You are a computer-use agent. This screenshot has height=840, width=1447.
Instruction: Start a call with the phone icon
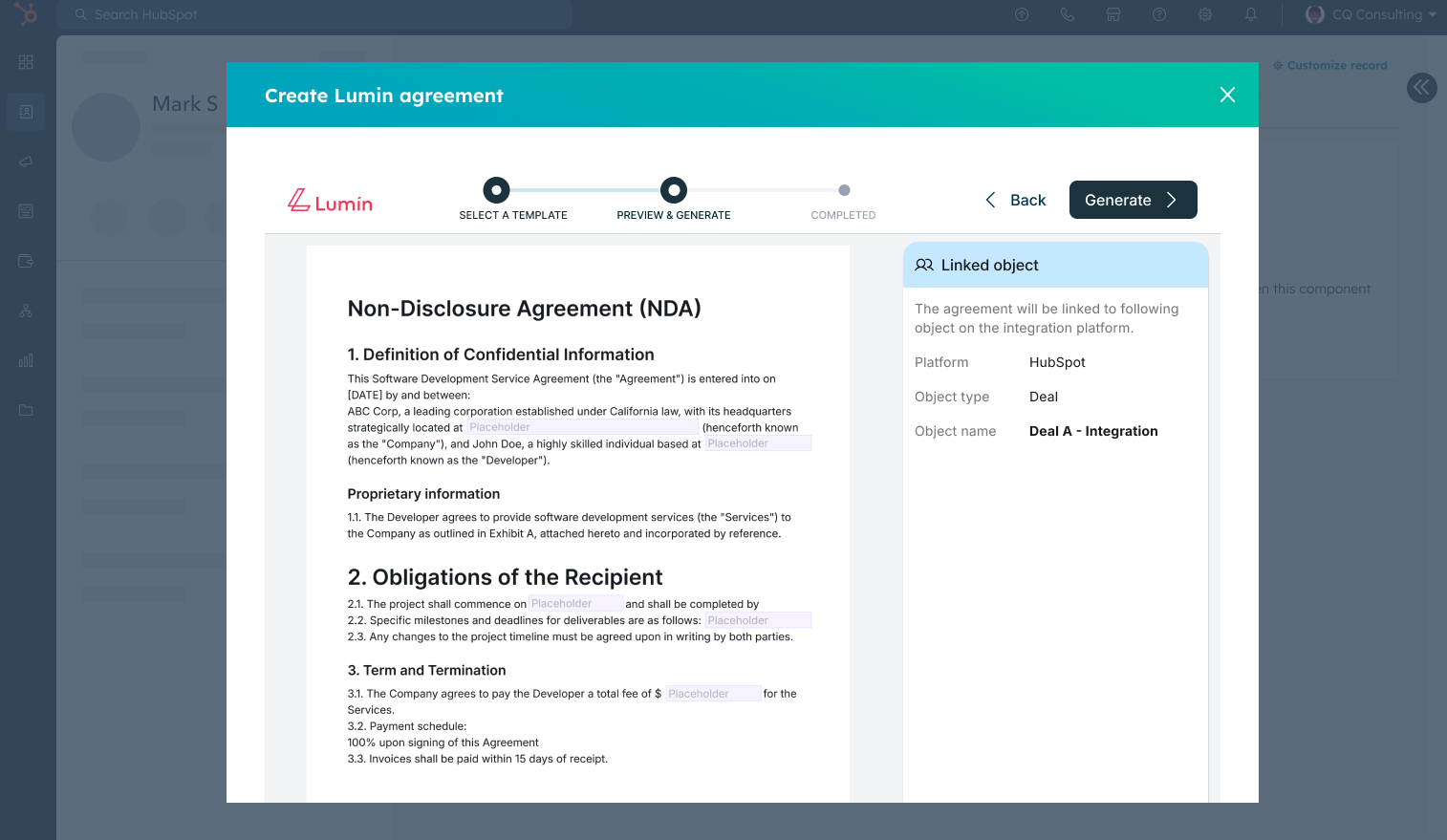pos(1068,14)
